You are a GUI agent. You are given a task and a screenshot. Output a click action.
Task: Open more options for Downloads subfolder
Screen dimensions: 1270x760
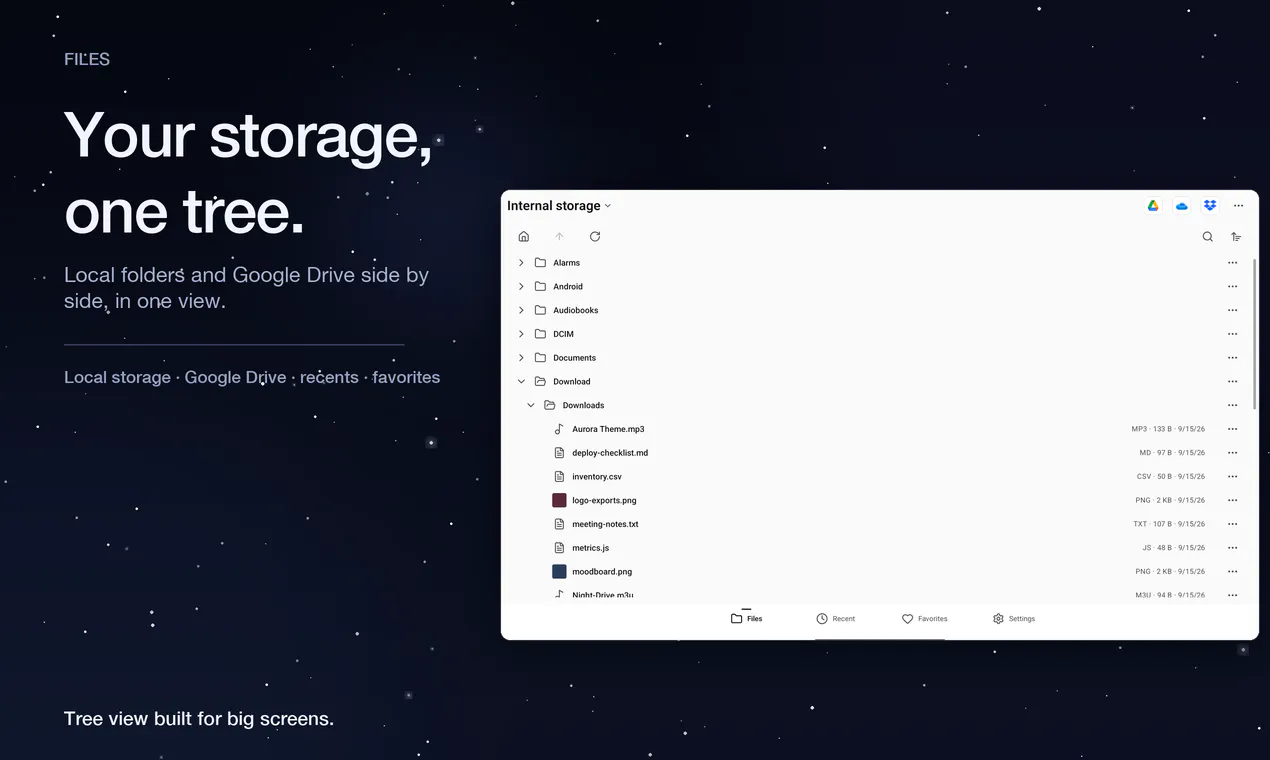click(x=1232, y=405)
